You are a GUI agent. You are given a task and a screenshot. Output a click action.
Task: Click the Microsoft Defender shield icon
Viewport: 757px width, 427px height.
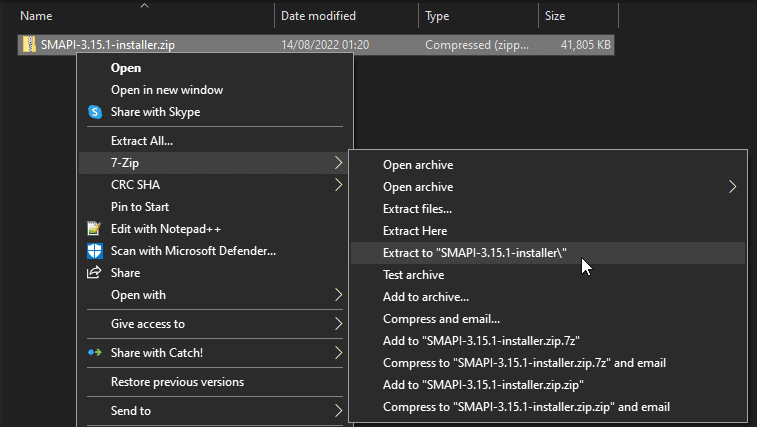(95, 251)
